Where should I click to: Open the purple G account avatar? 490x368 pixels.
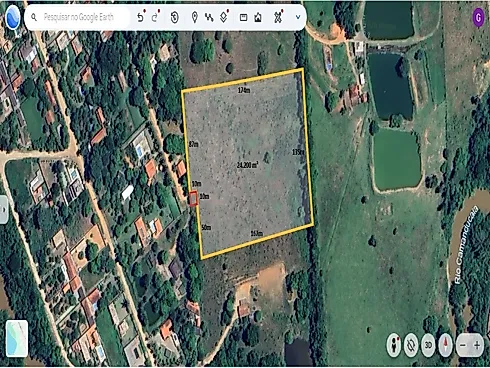point(479,18)
